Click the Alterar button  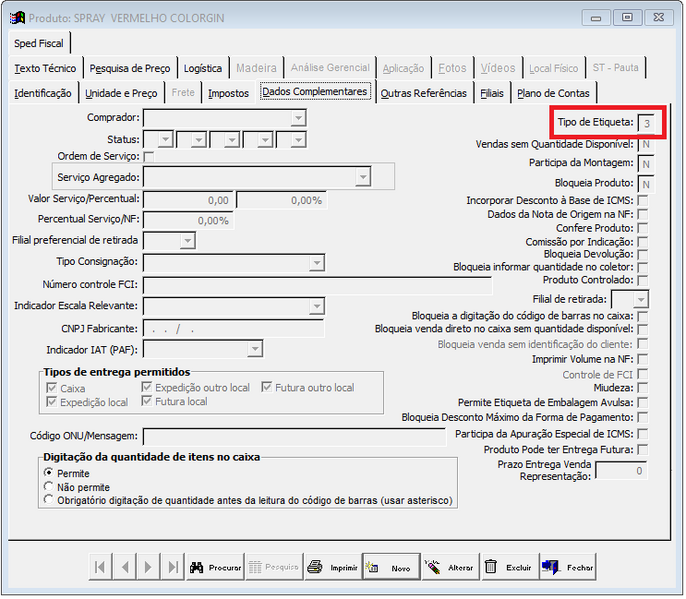(x=451, y=568)
